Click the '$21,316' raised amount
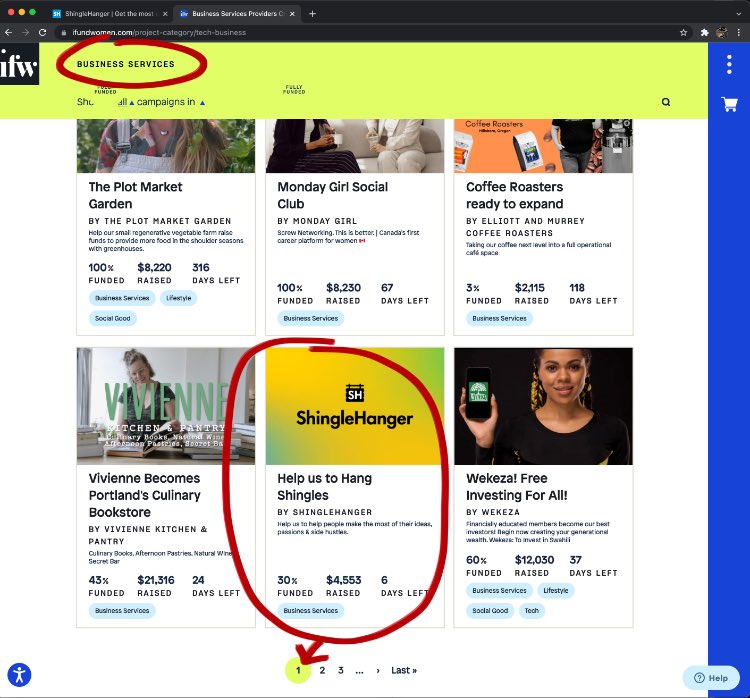Viewport: 750px width, 698px height. click(155, 580)
